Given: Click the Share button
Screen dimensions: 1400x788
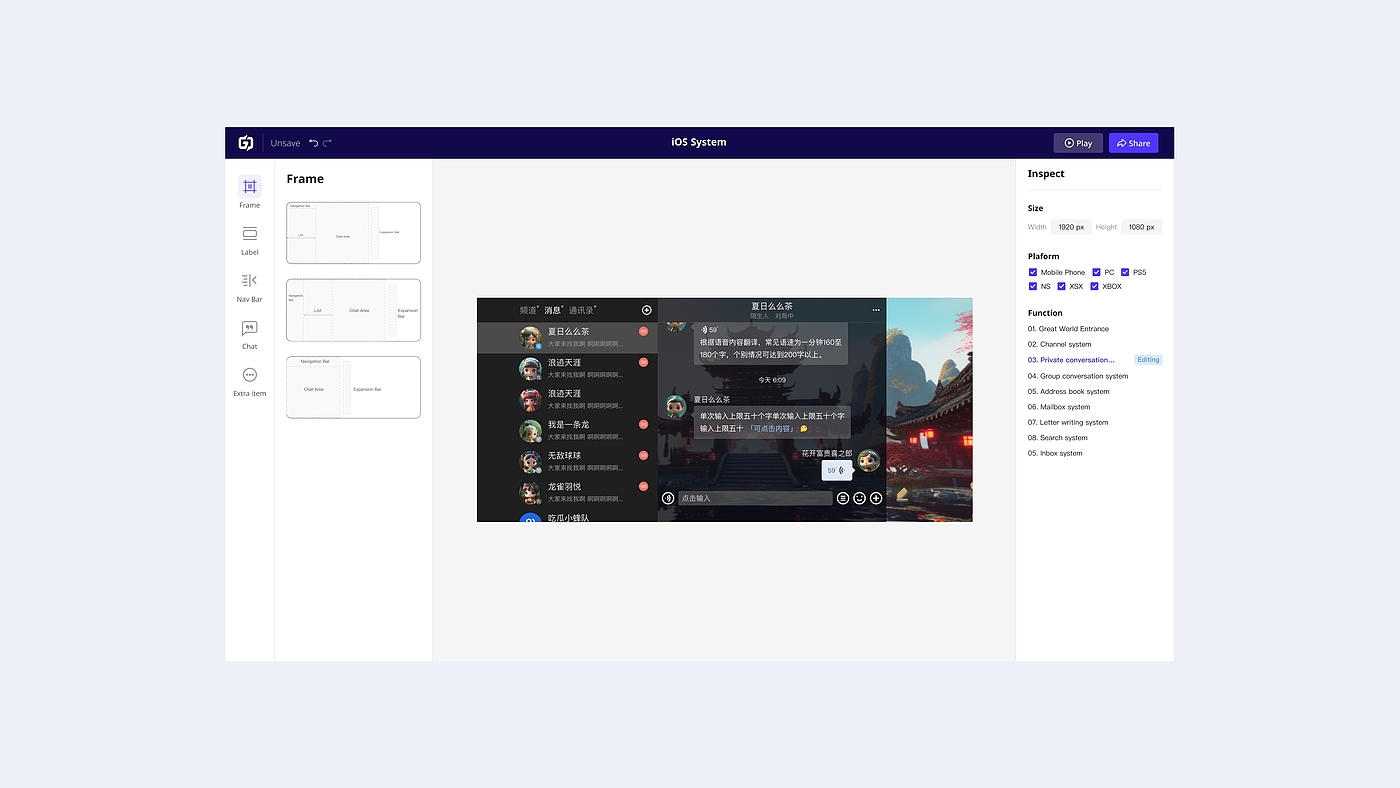Looking at the screenshot, I should point(1134,143).
